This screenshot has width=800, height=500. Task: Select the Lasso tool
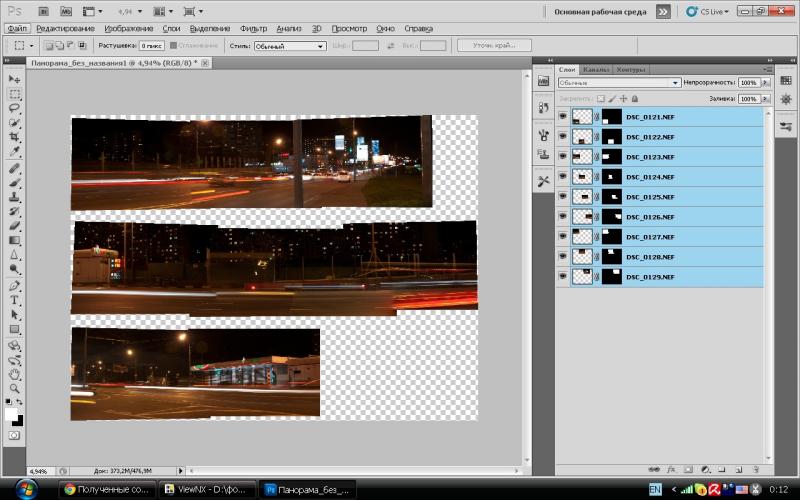[14, 108]
